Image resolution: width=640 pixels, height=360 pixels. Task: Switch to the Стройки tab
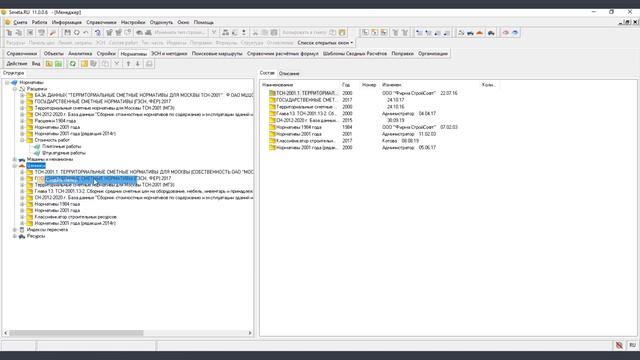coord(106,53)
